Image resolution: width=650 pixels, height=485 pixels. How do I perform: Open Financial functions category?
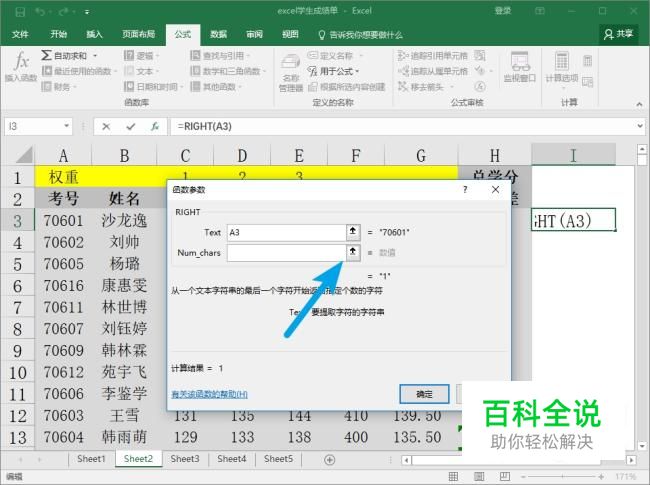click(60, 87)
